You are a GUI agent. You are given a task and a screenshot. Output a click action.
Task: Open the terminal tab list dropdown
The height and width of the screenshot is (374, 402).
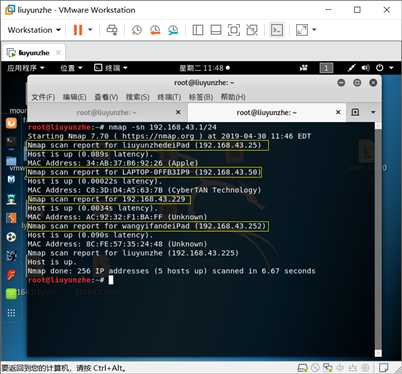click(x=373, y=112)
